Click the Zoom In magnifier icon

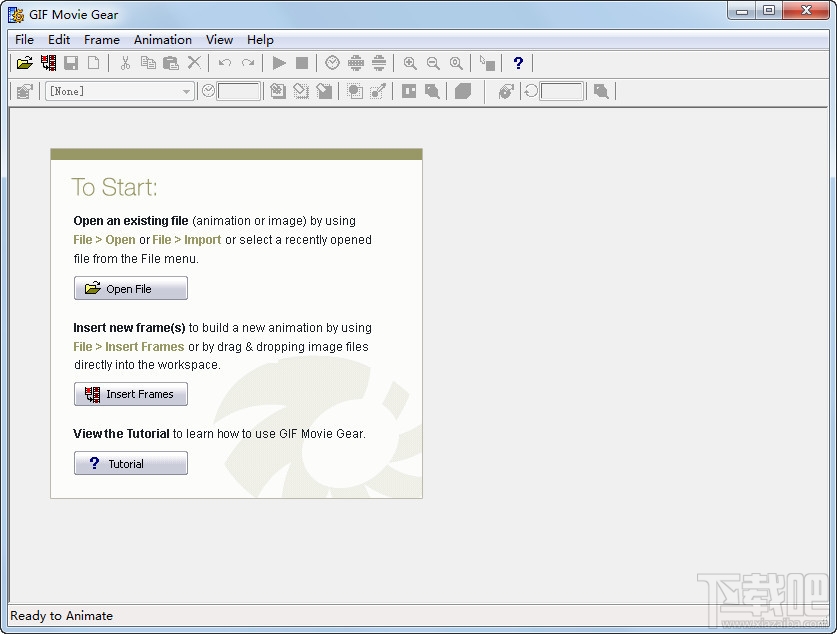(410, 63)
